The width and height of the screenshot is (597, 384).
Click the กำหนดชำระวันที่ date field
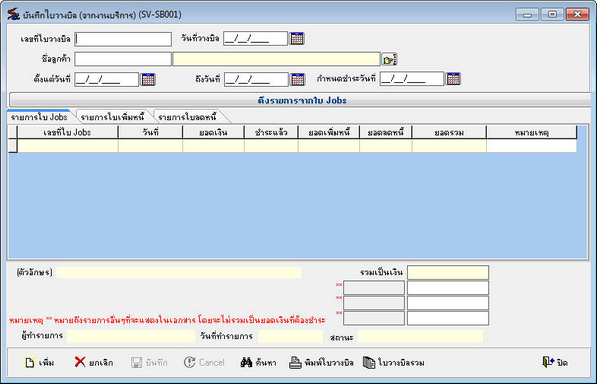(x=412, y=79)
